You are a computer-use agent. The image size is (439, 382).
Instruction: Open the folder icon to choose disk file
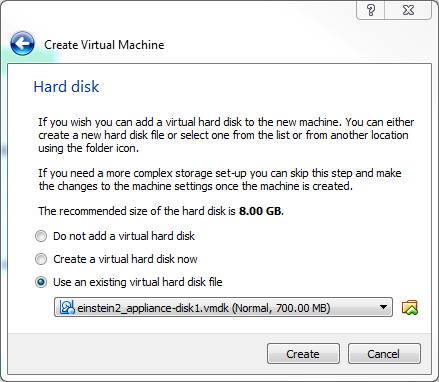410,307
